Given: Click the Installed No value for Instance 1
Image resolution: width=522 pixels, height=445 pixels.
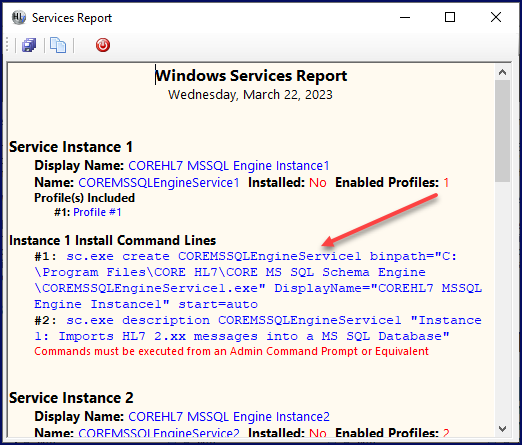Looking at the screenshot, I should click(x=318, y=183).
